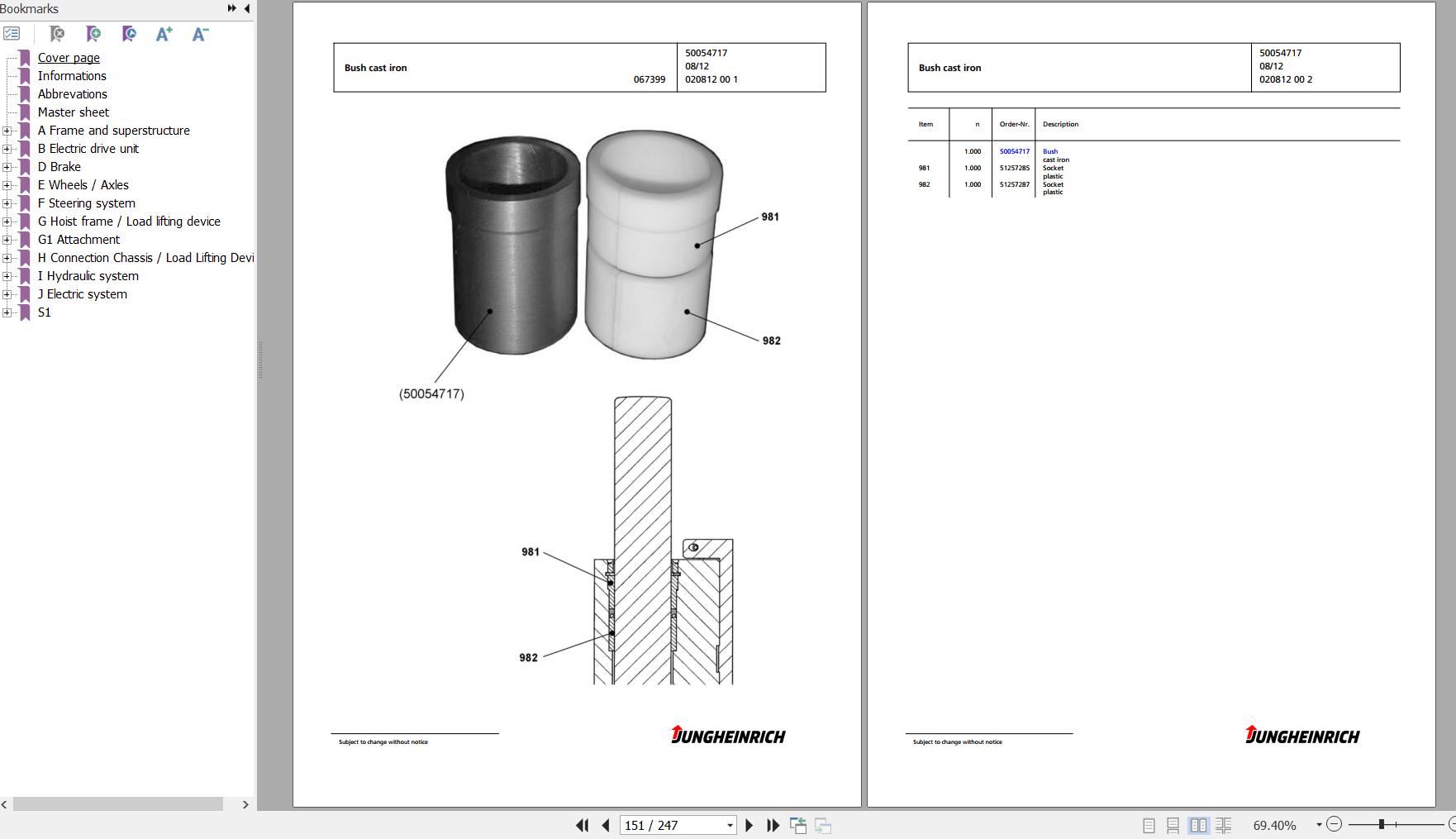Toggle two-page facing view mode

[x=1198, y=825]
